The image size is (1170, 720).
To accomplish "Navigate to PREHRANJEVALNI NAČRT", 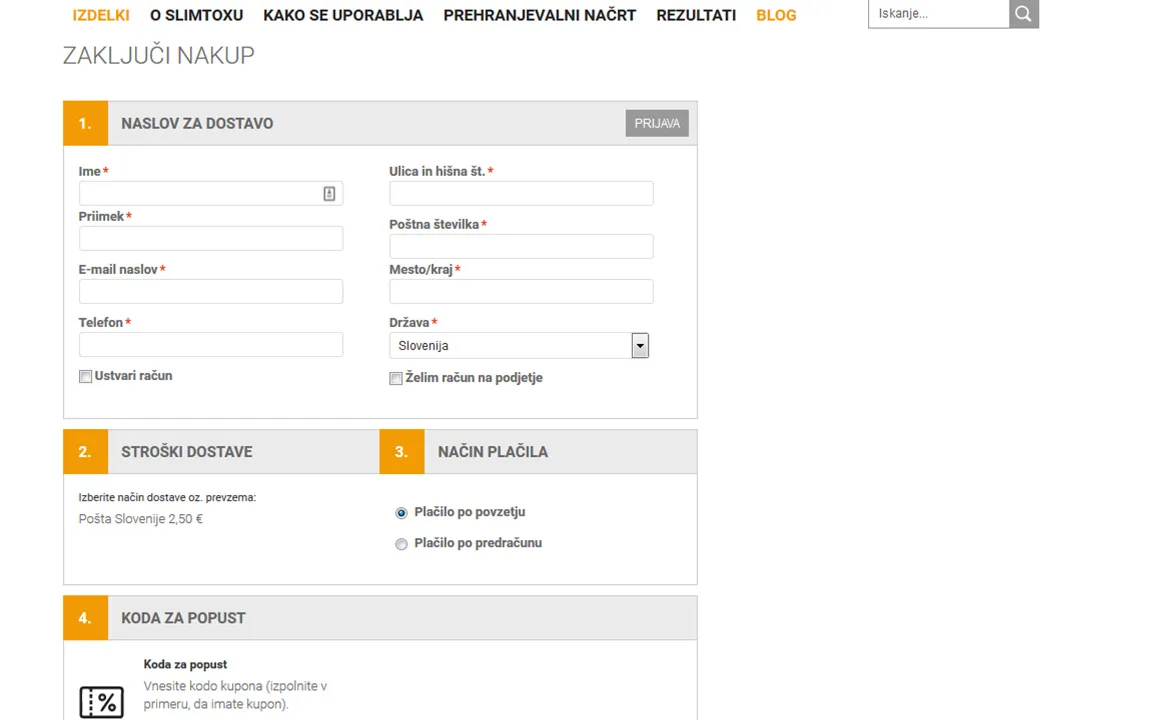I will [x=539, y=15].
